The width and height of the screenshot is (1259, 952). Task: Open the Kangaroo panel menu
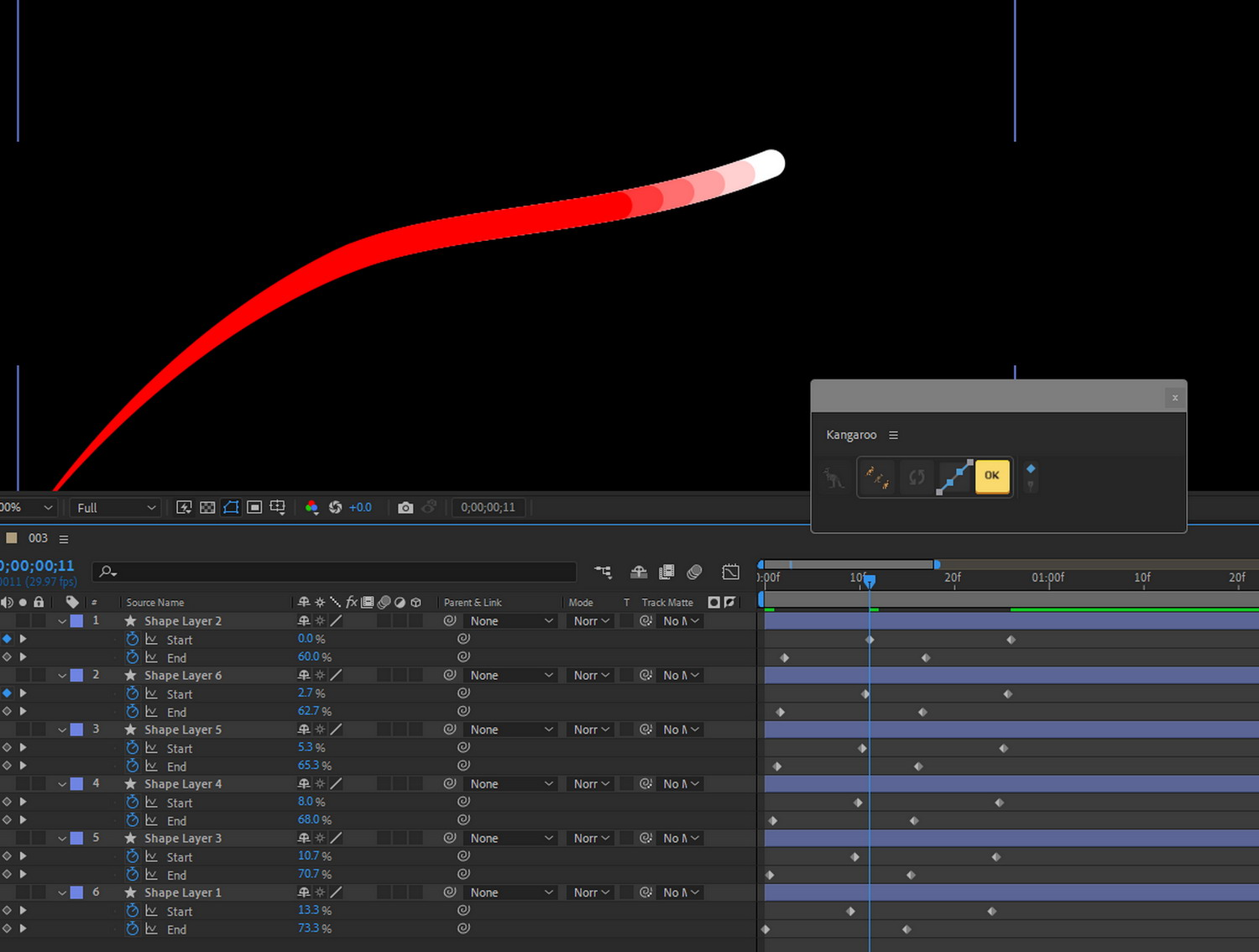(x=893, y=435)
